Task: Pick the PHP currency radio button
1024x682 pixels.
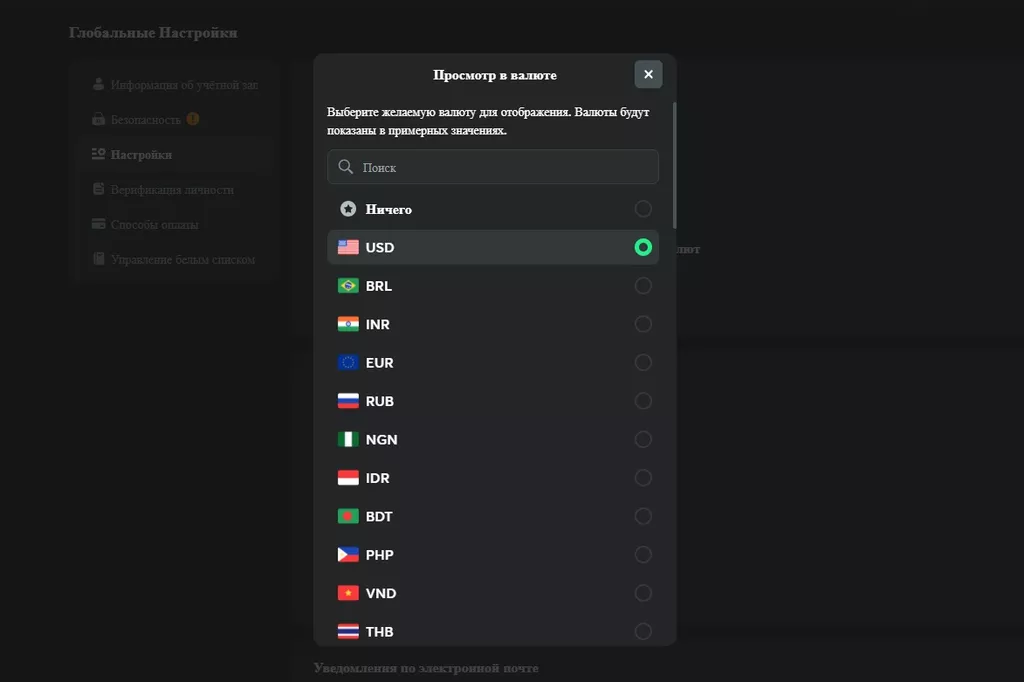Action: (643, 555)
